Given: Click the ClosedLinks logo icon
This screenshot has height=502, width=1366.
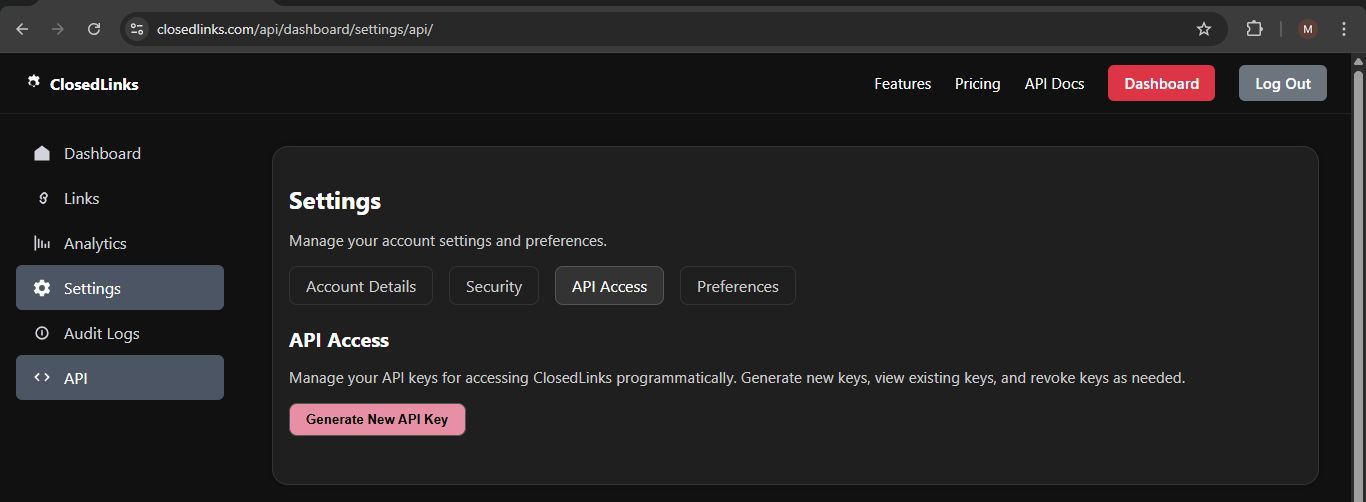Looking at the screenshot, I should [x=34, y=83].
